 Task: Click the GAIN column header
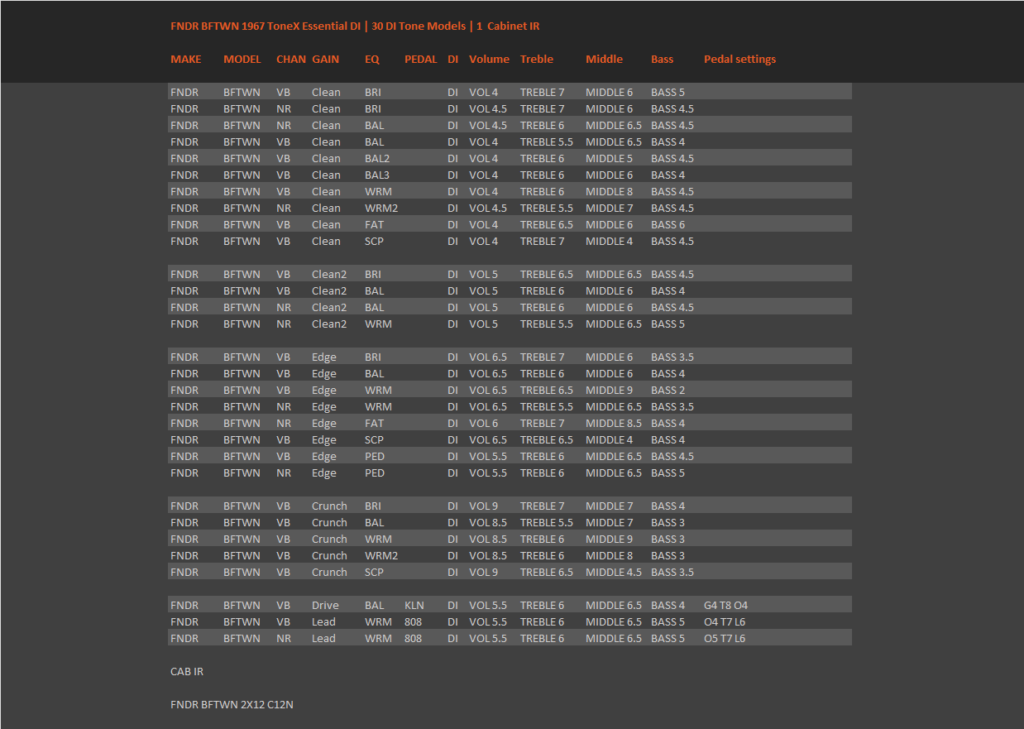tap(325, 59)
